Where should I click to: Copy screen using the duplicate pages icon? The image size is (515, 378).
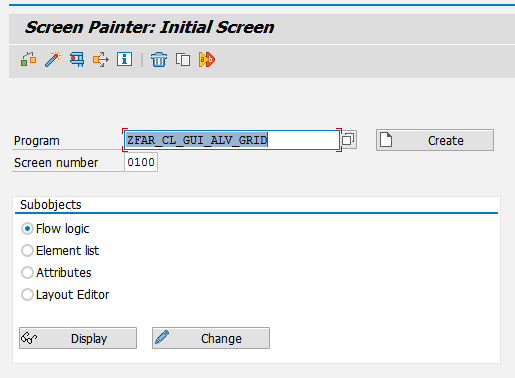click(x=183, y=60)
